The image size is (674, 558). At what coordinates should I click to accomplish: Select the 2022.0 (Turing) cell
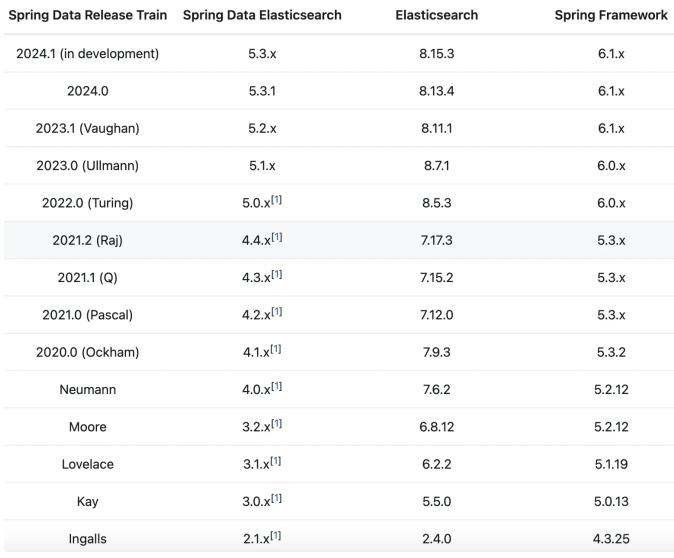tap(88, 203)
